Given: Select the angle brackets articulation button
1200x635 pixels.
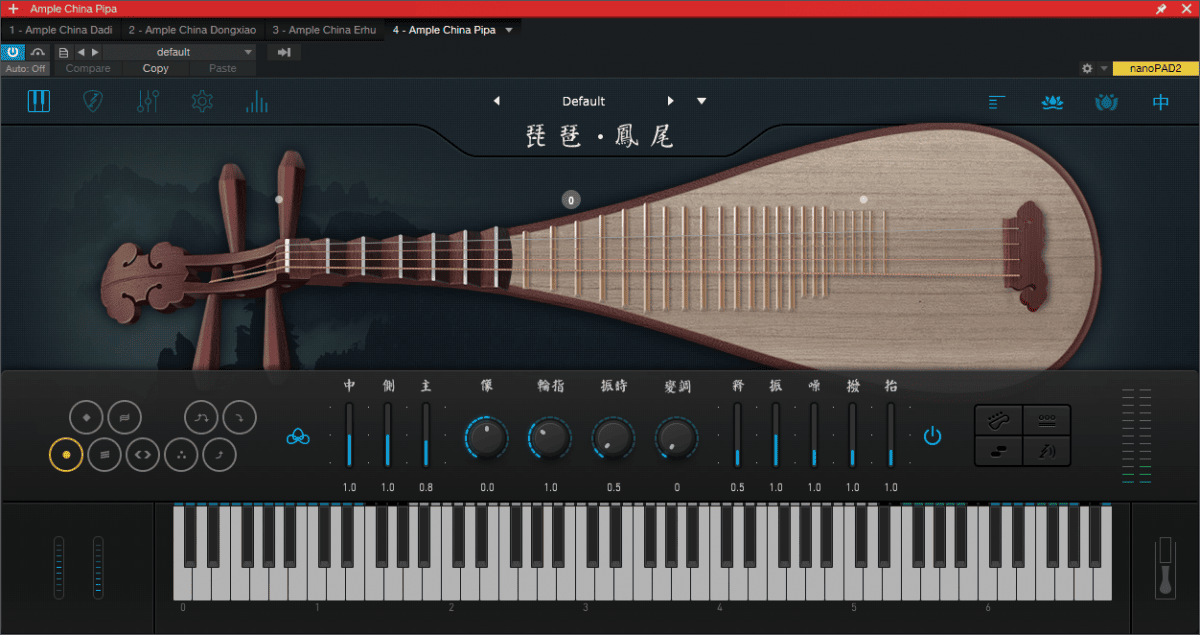Looking at the screenshot, I should (143, 454).
